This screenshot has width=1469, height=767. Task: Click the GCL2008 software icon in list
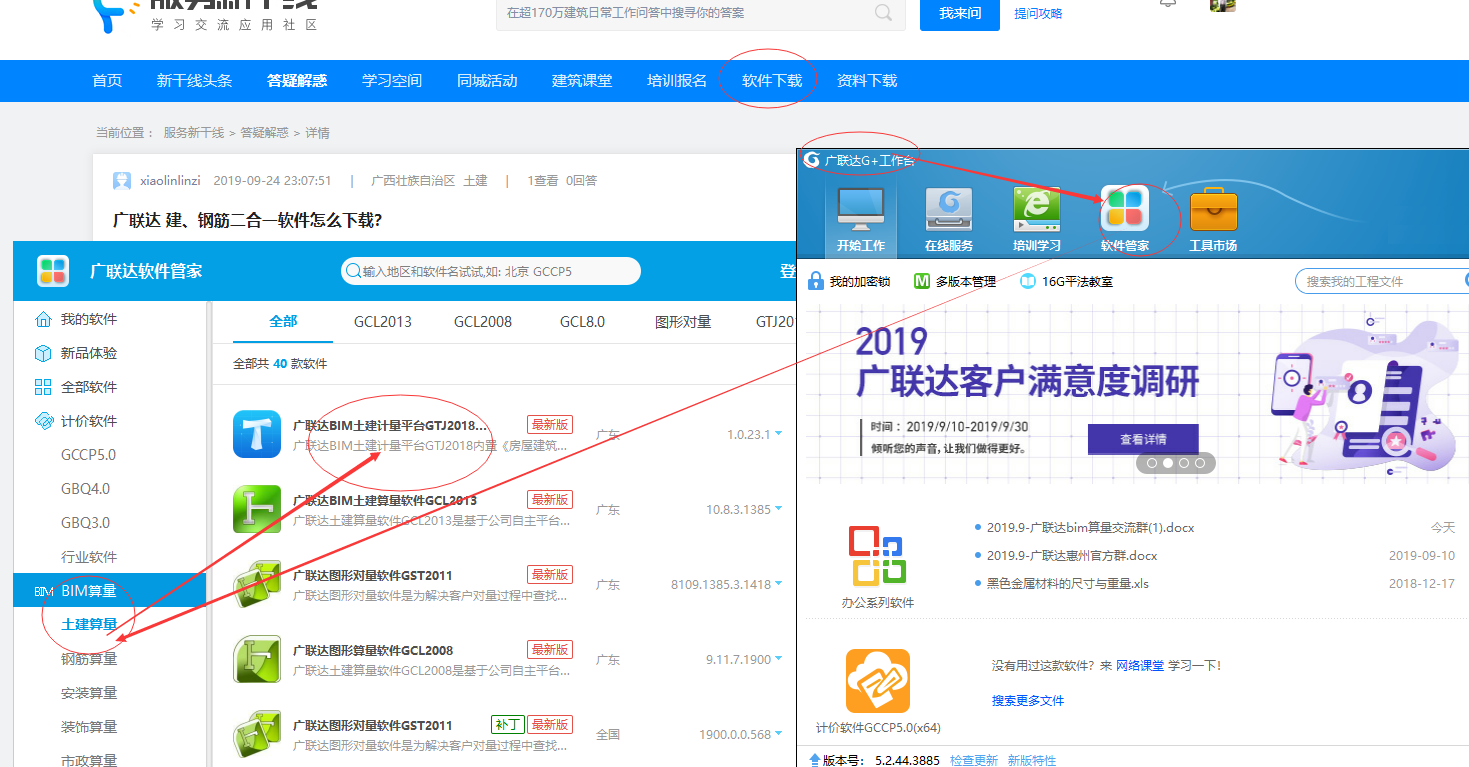257,659
